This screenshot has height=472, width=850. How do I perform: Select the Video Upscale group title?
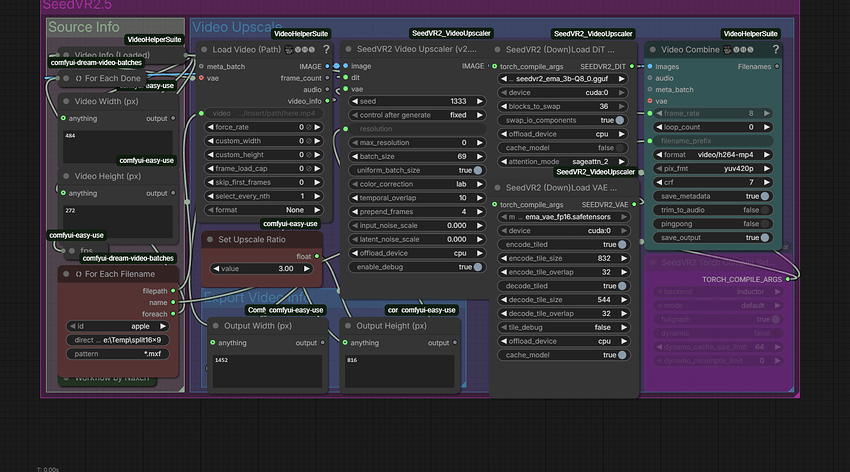coord(238,27)
